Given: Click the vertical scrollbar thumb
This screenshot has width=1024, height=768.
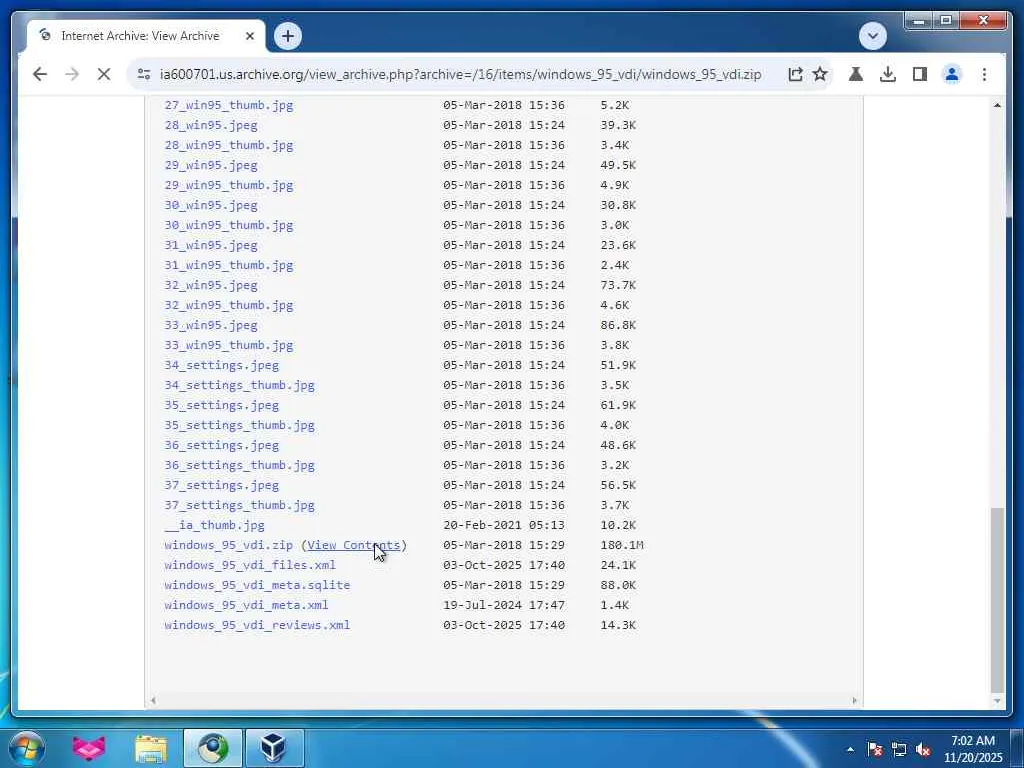Looking at the screenshot, I should tap(997, 600).
